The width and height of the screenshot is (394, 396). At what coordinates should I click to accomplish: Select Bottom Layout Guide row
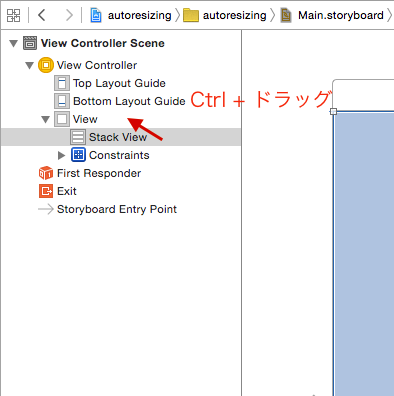[x=129, y=101]
